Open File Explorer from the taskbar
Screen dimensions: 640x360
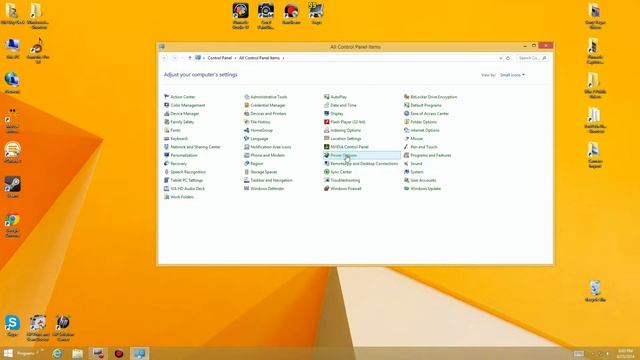point(78,353)
